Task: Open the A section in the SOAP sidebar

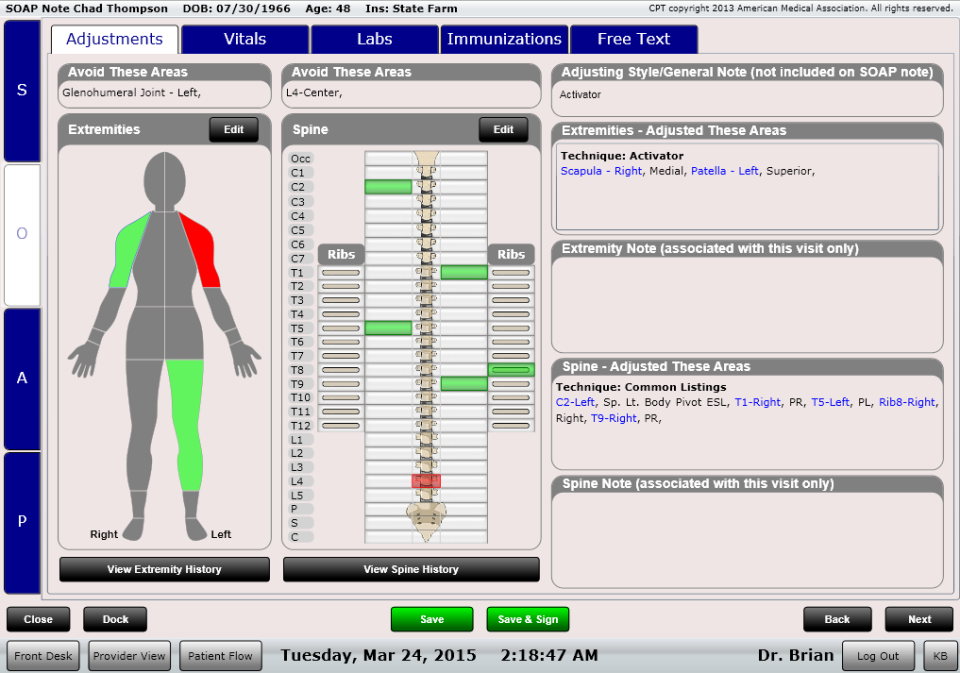Action: point(22,378)
